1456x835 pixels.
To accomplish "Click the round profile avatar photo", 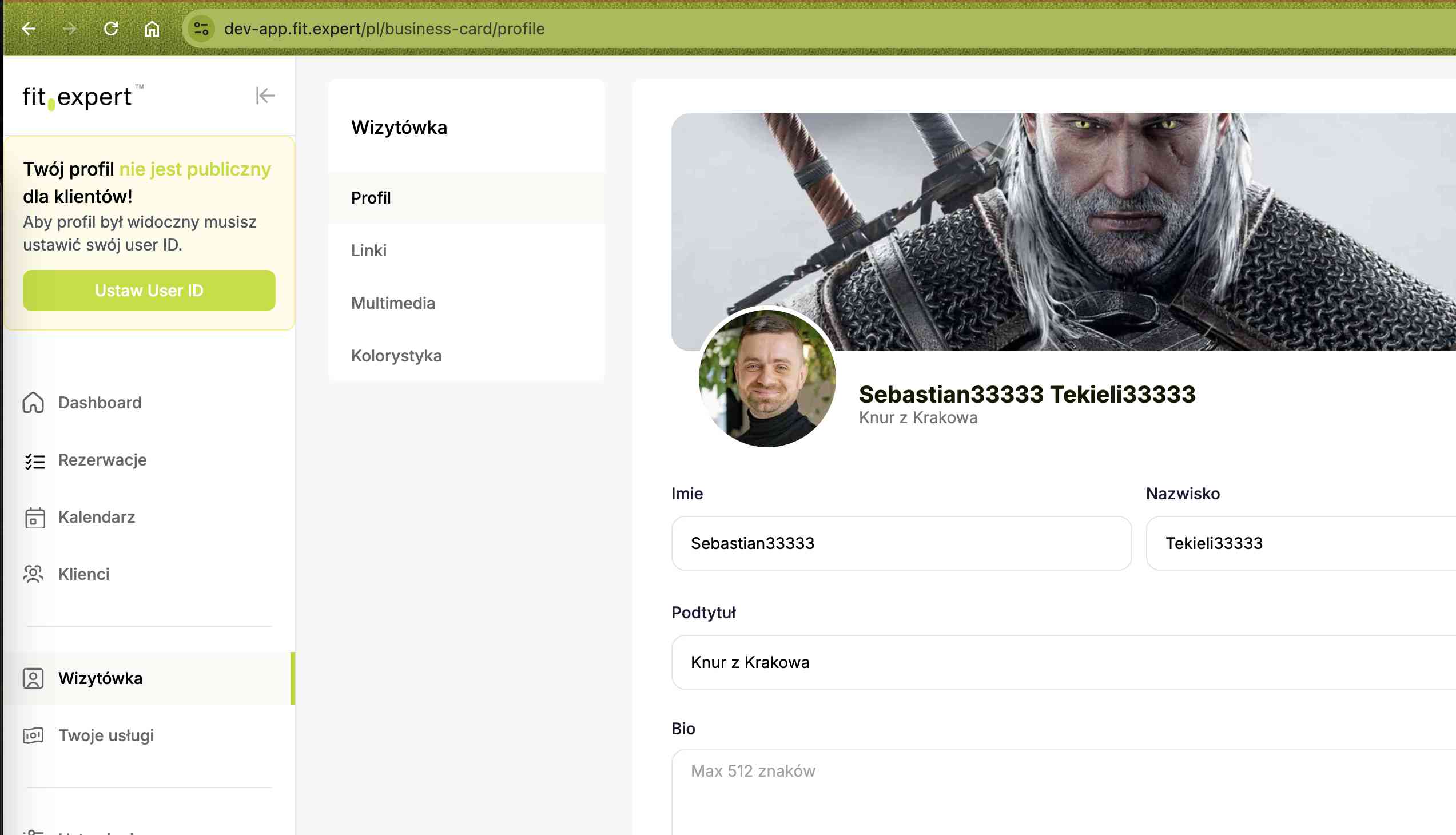I will (767, 379).
